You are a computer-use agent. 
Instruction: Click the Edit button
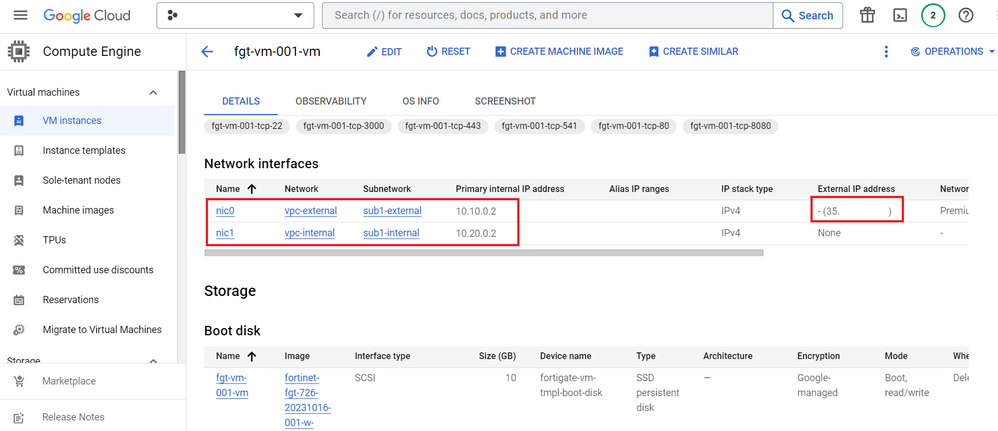[x=384, y=52]
